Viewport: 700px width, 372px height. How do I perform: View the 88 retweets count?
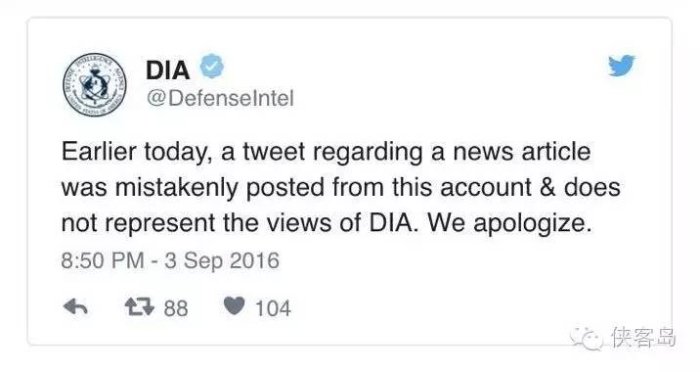[175, 309]
